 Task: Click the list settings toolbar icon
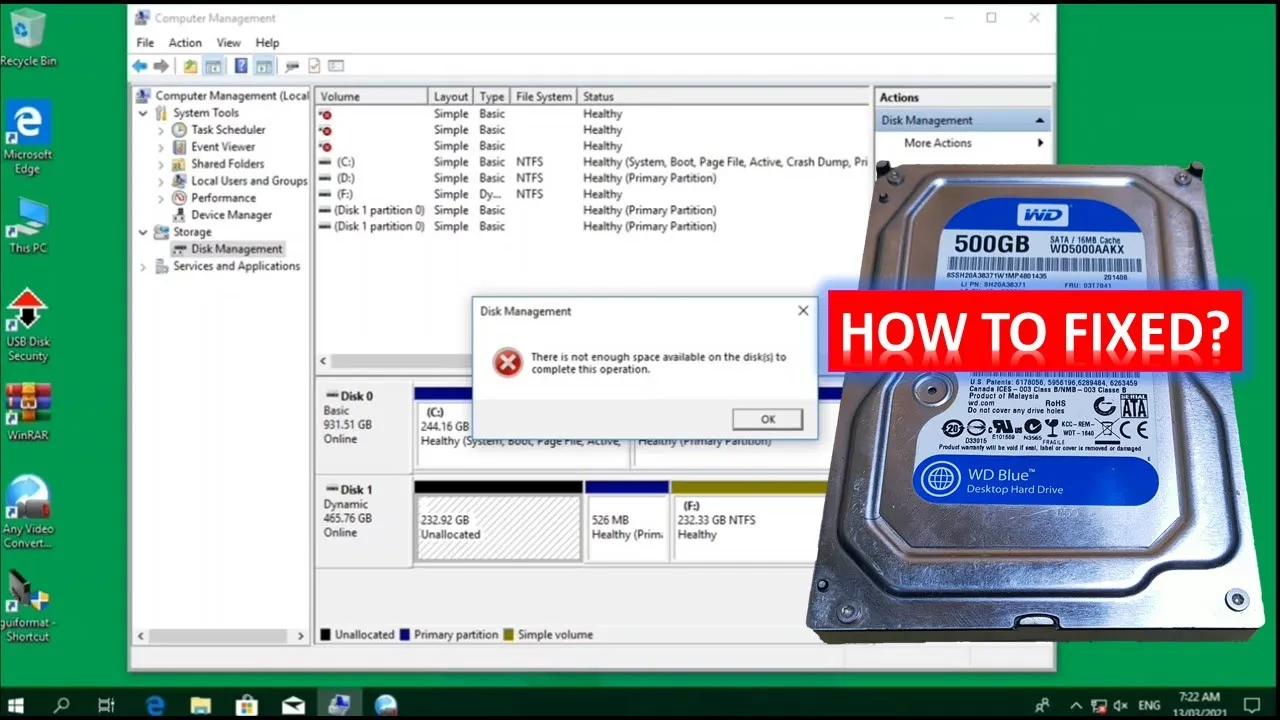pyautogui.click(x=336, y=66)
